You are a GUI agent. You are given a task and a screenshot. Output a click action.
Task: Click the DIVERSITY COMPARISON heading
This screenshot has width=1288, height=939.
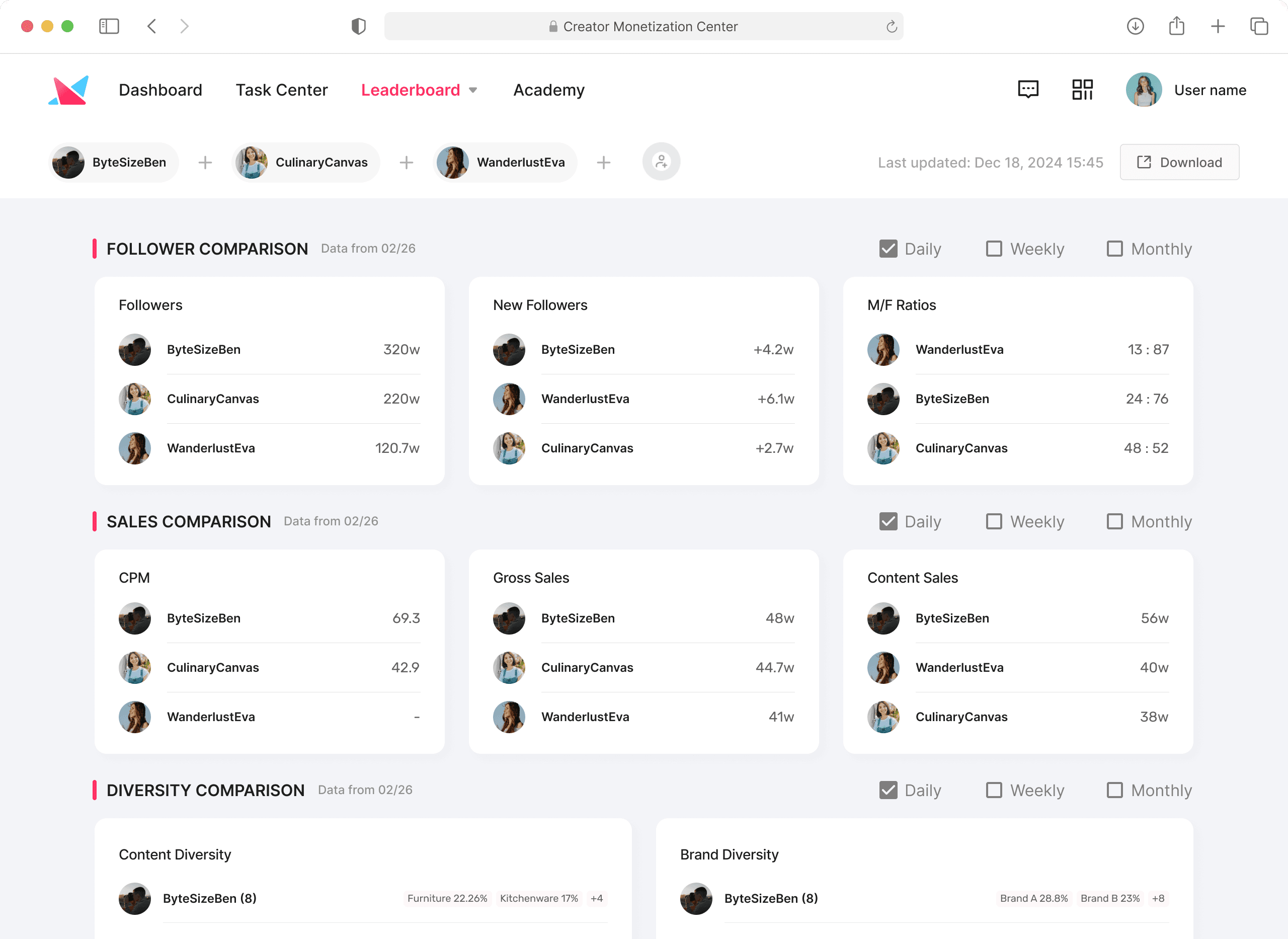[206, 791]
